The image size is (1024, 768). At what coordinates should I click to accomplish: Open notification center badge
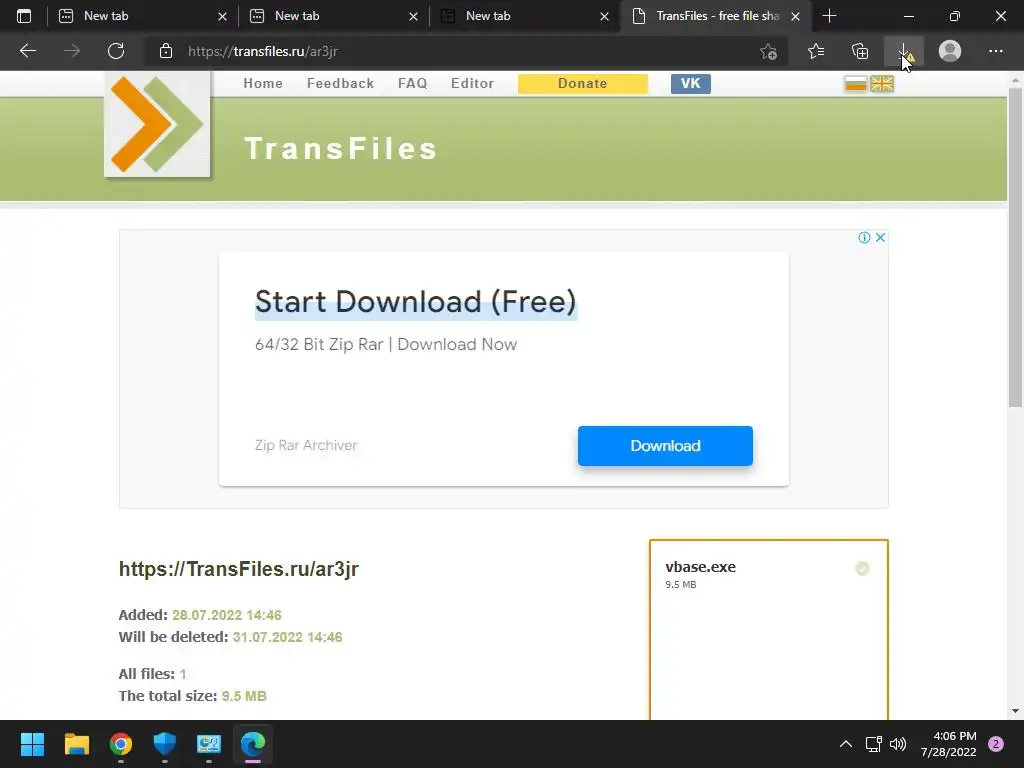pyautogui.click(x=995, y=744)
